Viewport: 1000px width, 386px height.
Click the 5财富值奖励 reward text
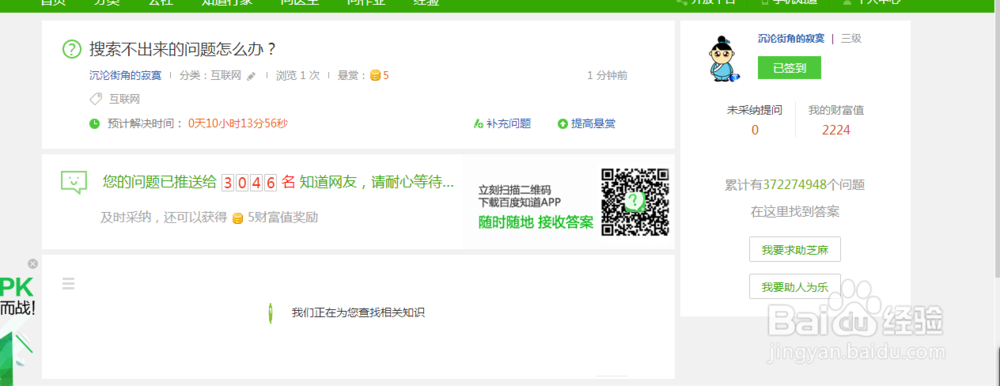[x=283, y=218]
